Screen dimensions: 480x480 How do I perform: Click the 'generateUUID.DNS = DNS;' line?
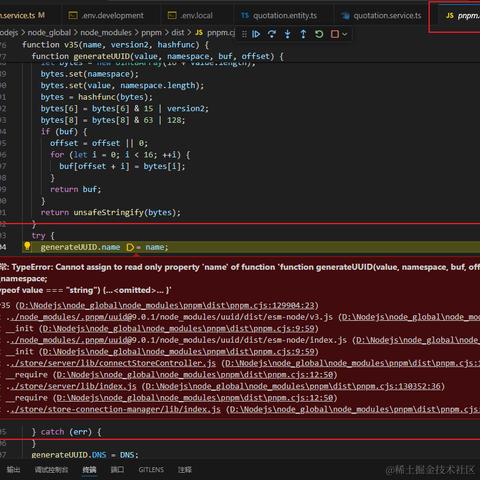(x=85, y=455)
